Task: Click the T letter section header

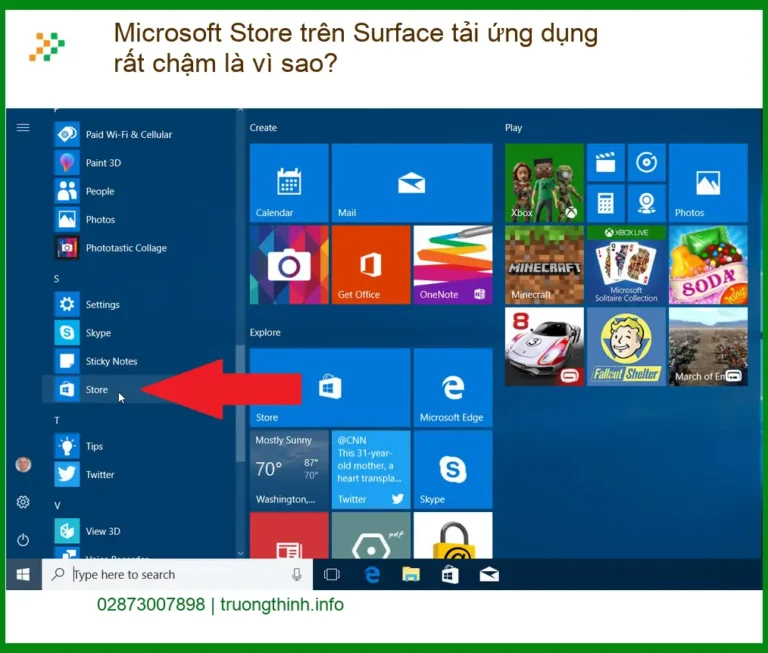Action: (57, 420)
